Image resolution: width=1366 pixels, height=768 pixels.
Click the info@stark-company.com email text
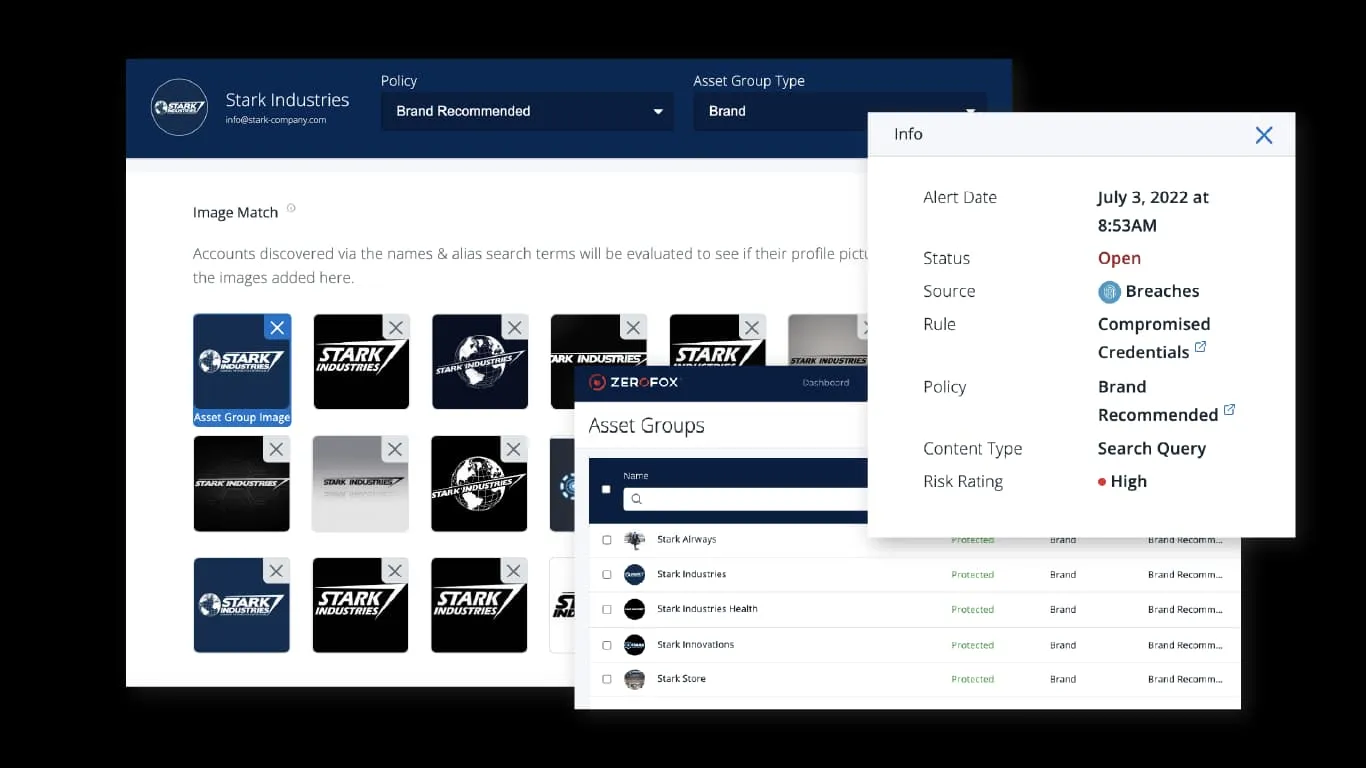[x=276, y=120]
